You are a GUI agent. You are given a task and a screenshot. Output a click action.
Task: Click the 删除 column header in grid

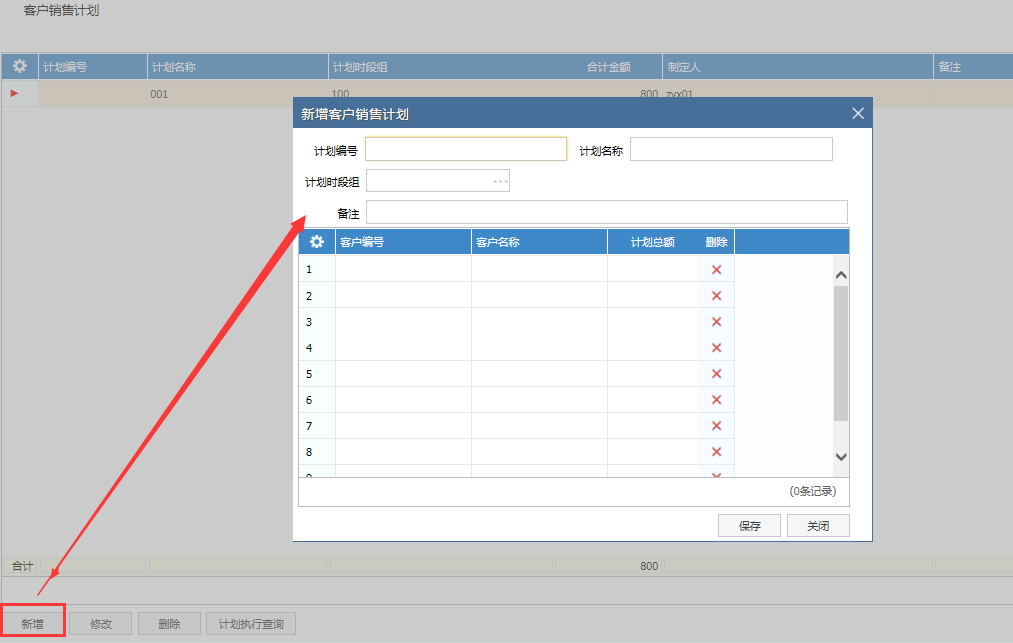click(x=716, y=242)
